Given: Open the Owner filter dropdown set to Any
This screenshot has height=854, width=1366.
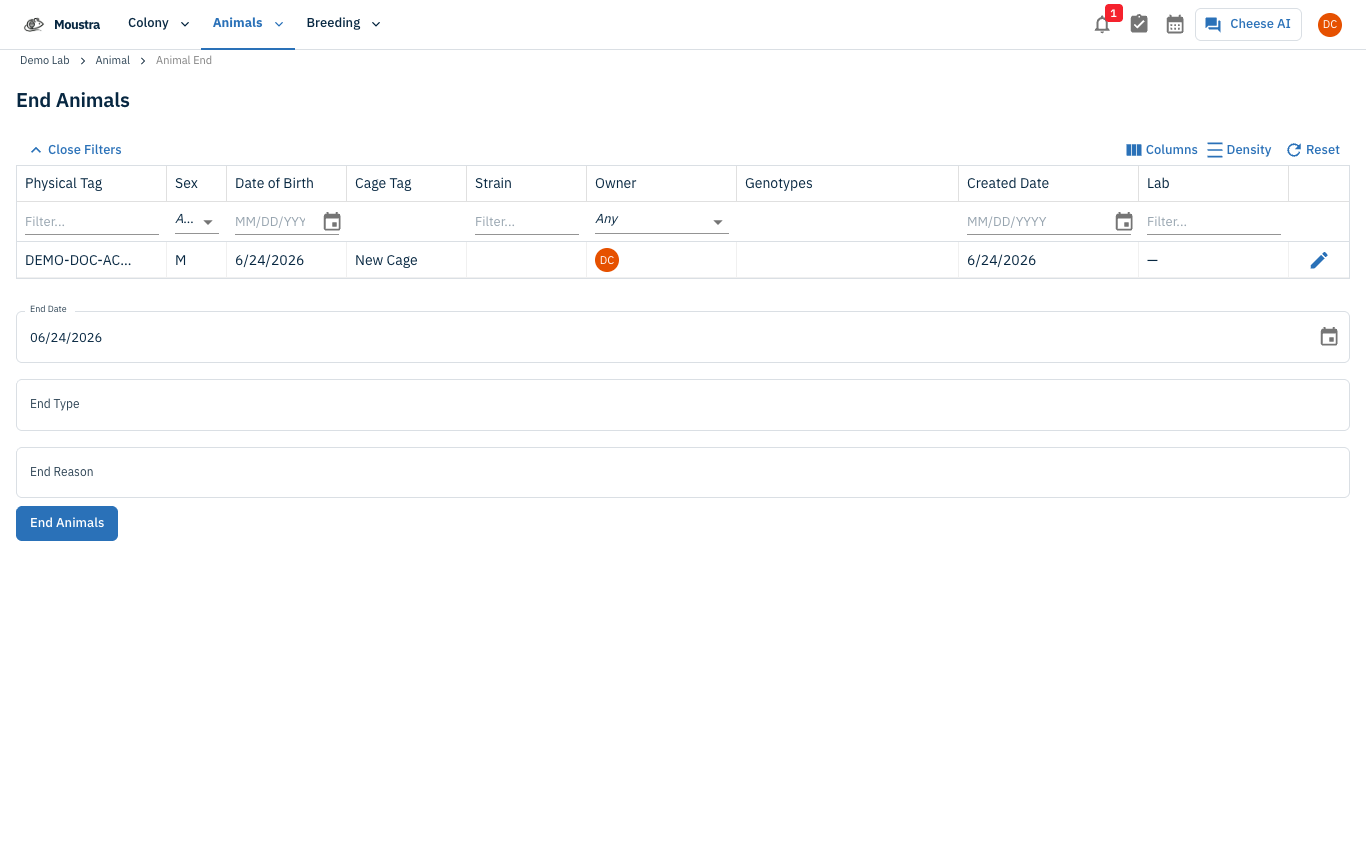Looking at the screenshot, I should pyautogui.click(x=662, y=220).
